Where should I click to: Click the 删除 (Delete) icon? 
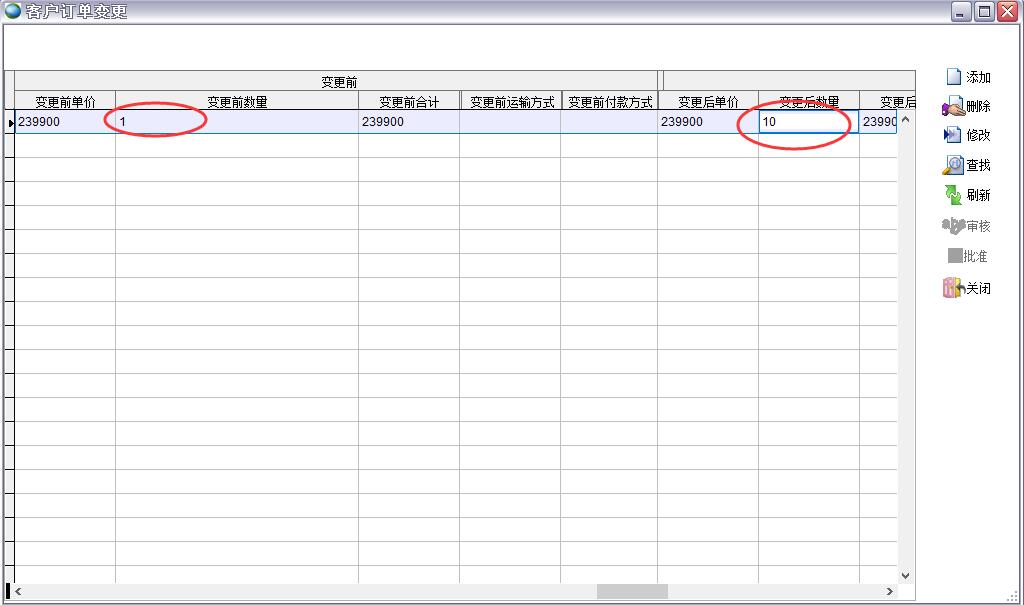click(953, 107)
